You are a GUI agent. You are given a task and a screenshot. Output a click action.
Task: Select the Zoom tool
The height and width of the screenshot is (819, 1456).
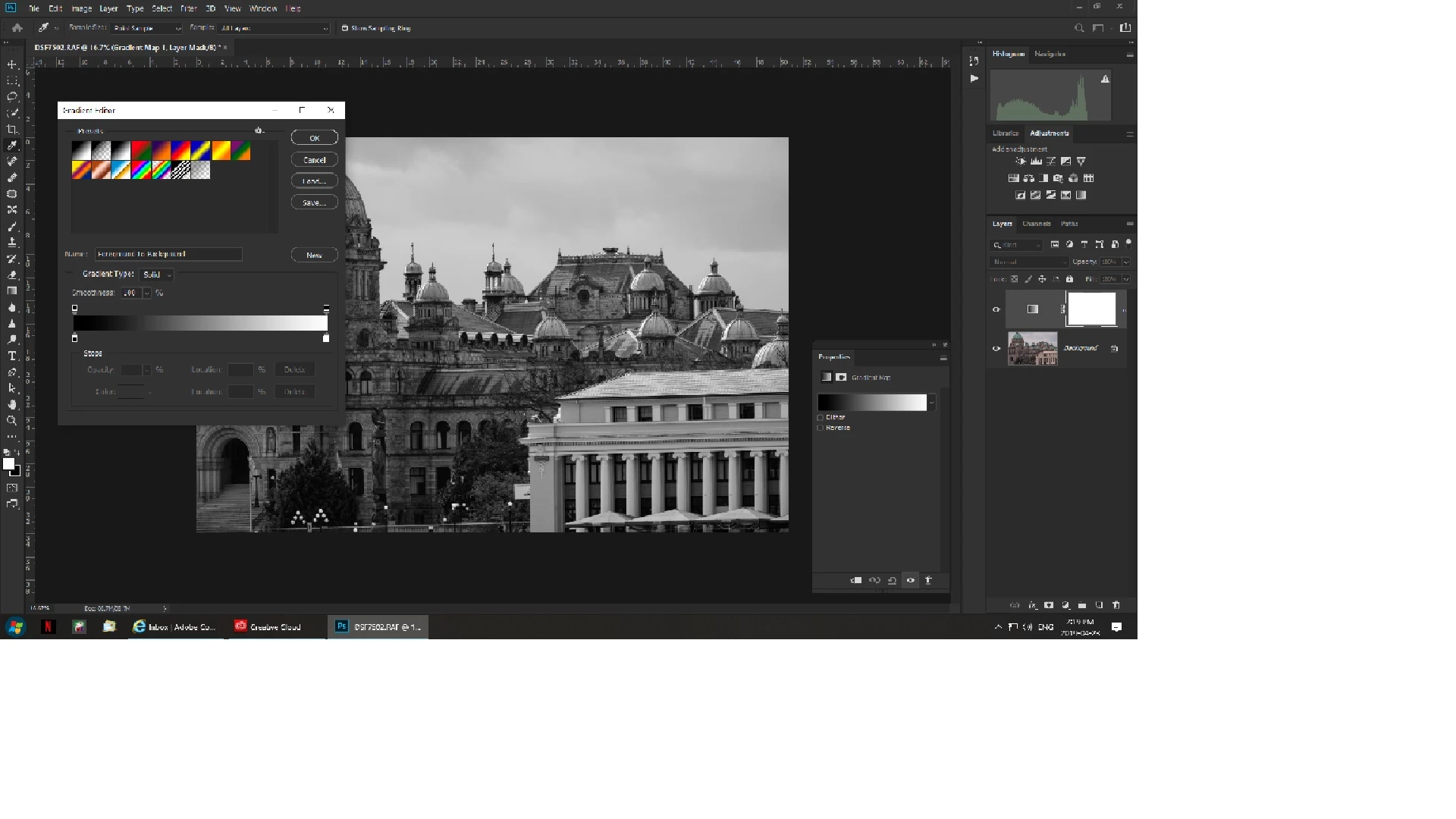pyautogui.click(x=12, y=420)
